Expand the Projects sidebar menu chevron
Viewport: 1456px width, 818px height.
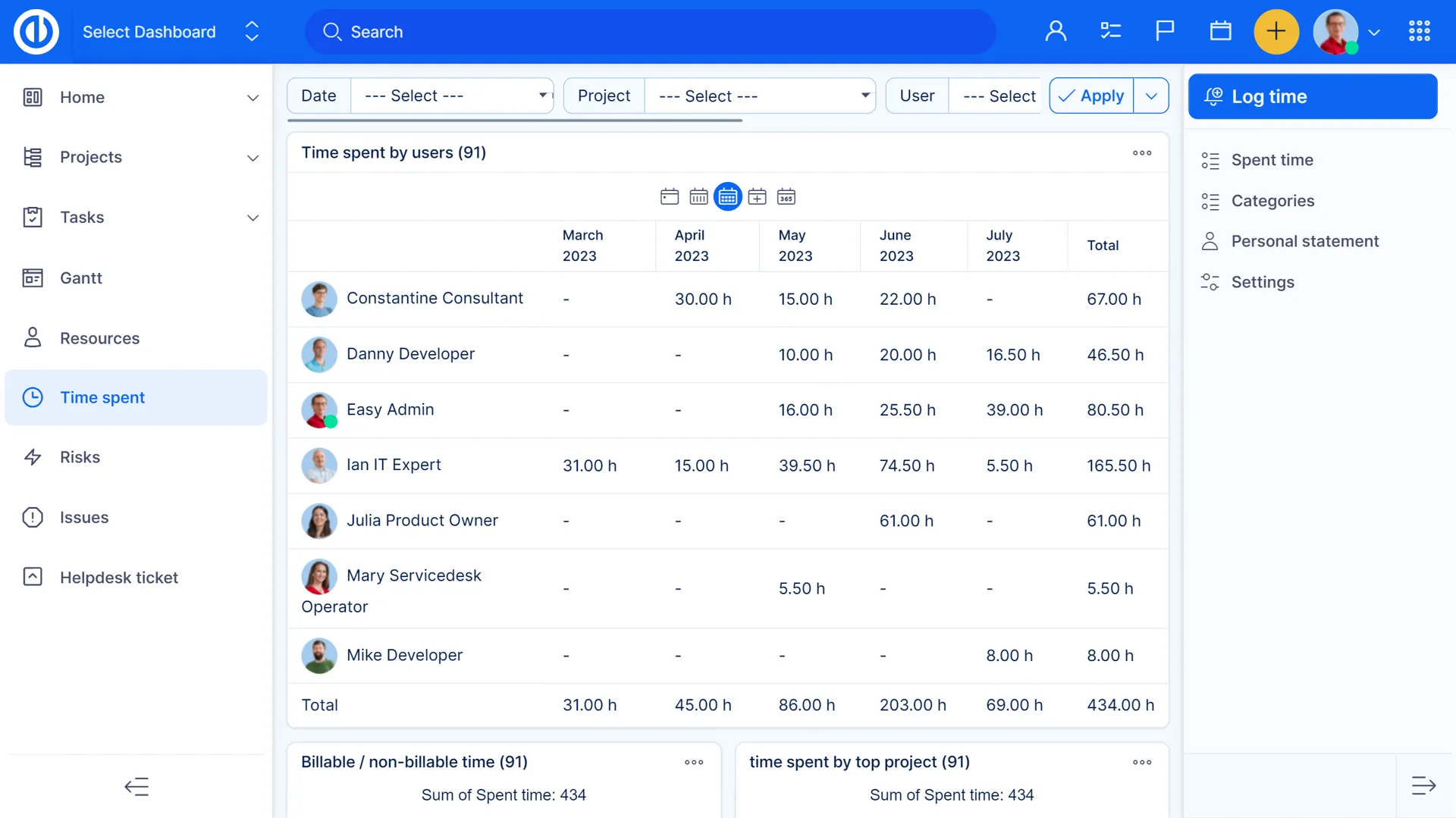253,158
